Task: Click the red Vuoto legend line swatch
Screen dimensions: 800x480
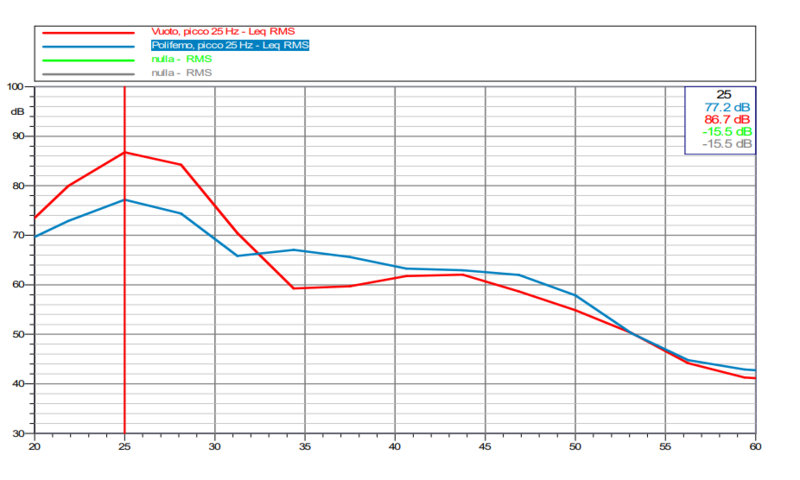Action: [x=87, y=33]
